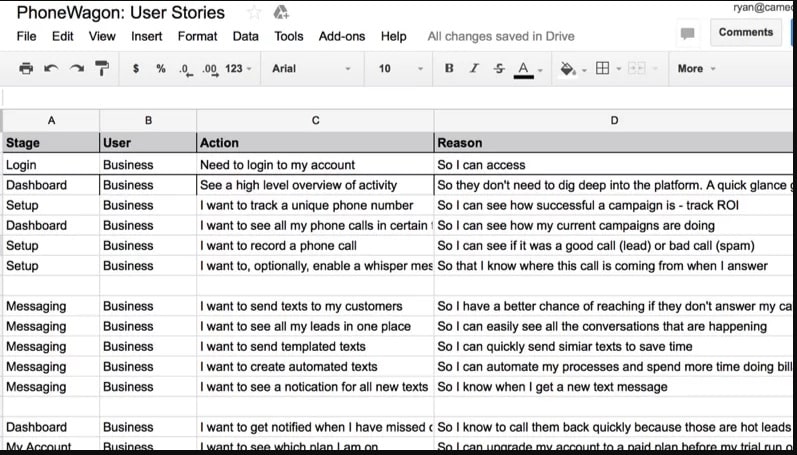Open the Insert menu
The image size is (797, 455).
[146, 37]
